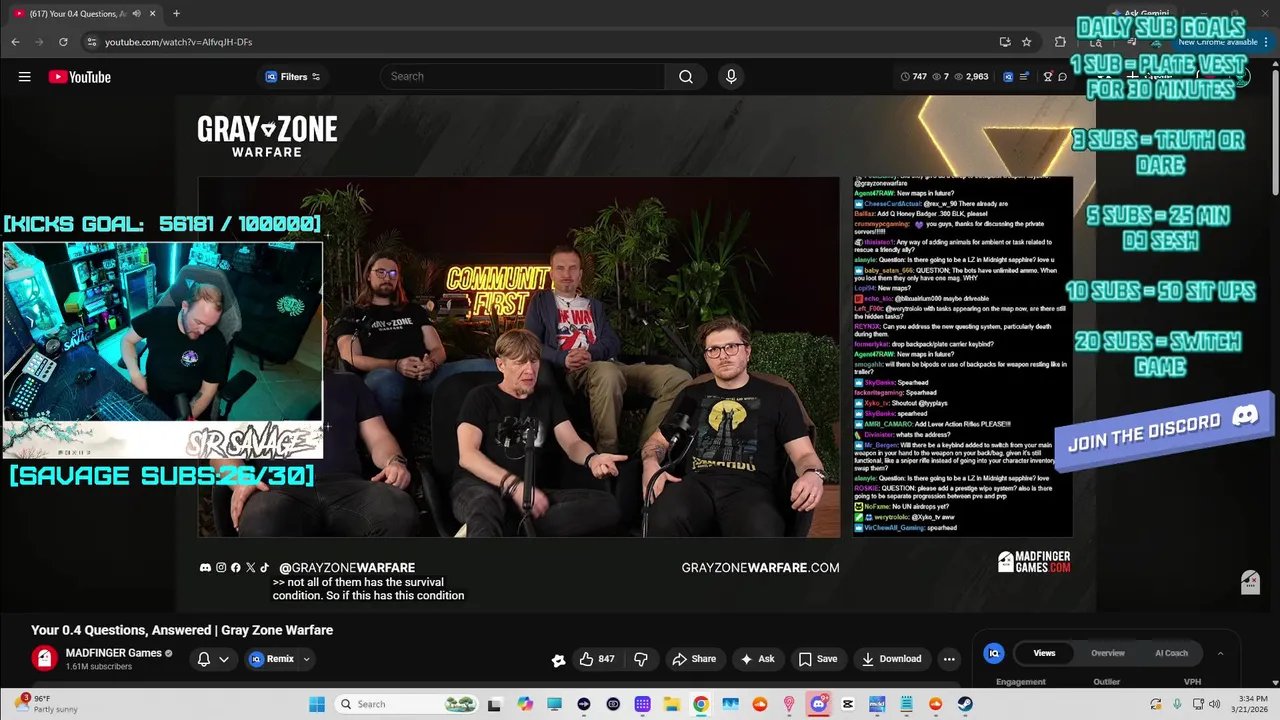Open the vidIQ Filters control

pos(292,77)
